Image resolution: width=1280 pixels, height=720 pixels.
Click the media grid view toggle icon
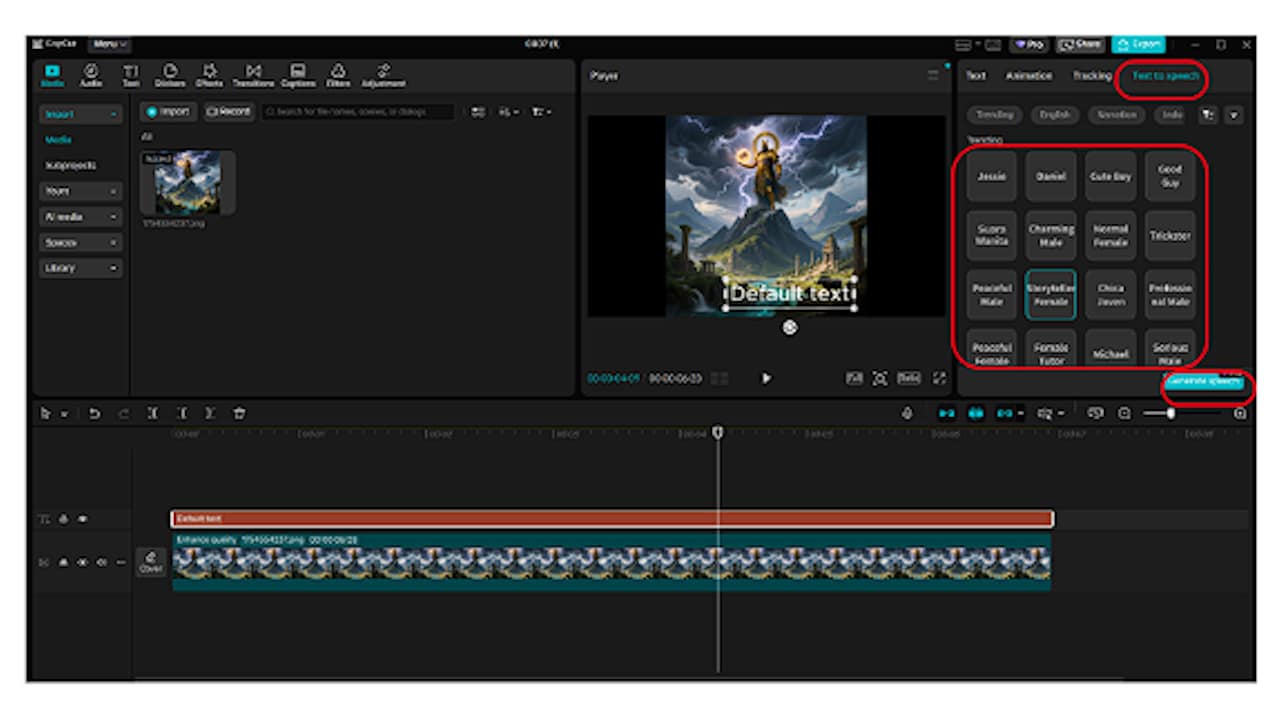[478, 112]
